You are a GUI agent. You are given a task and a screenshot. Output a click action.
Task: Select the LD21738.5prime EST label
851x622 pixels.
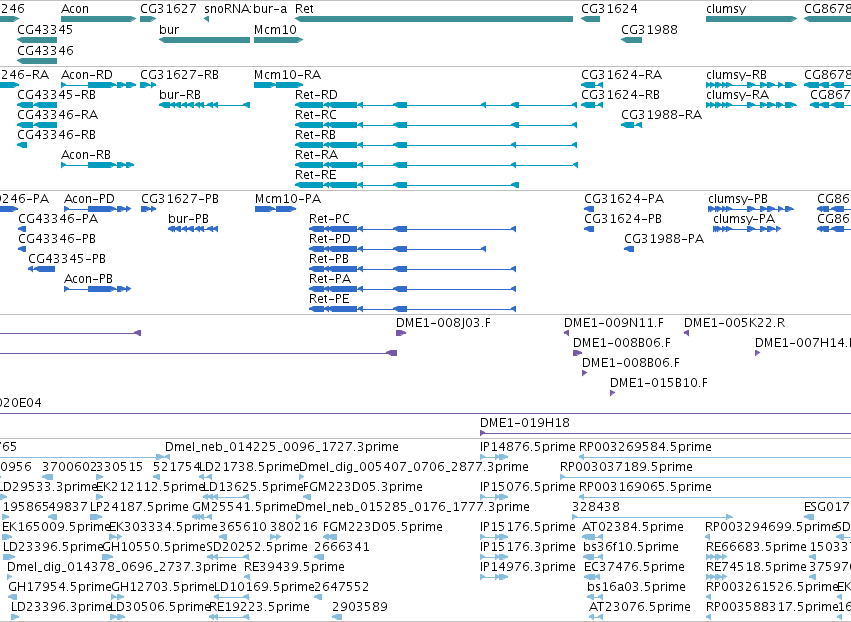tap(249, 467)
